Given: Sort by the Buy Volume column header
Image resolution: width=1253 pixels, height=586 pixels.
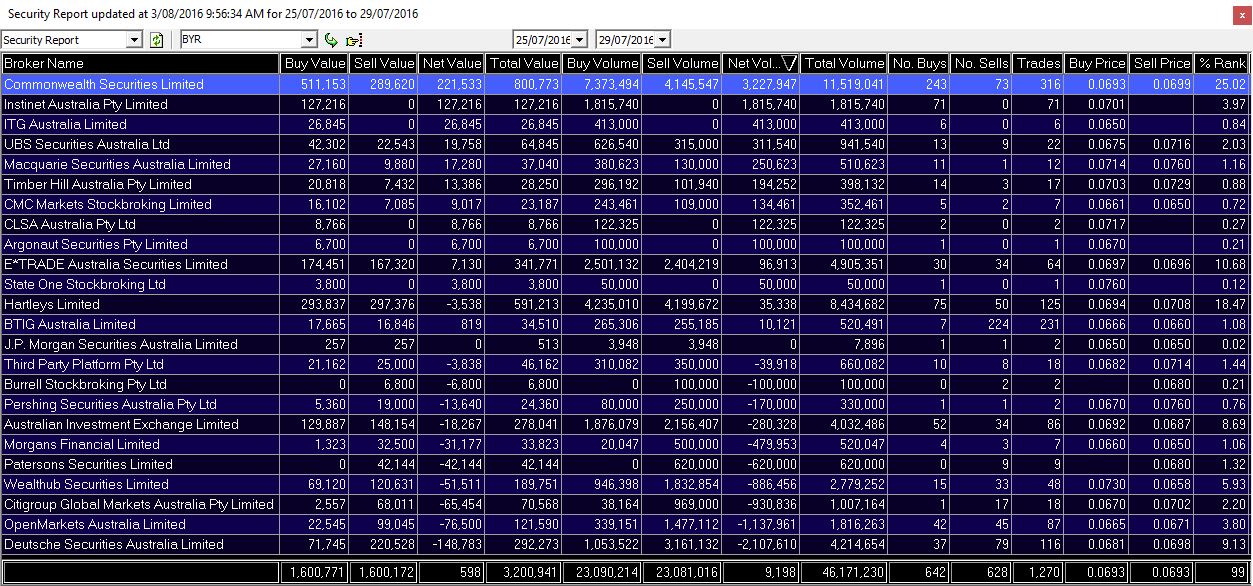Looking at the screenshot, I should [602, 63].
